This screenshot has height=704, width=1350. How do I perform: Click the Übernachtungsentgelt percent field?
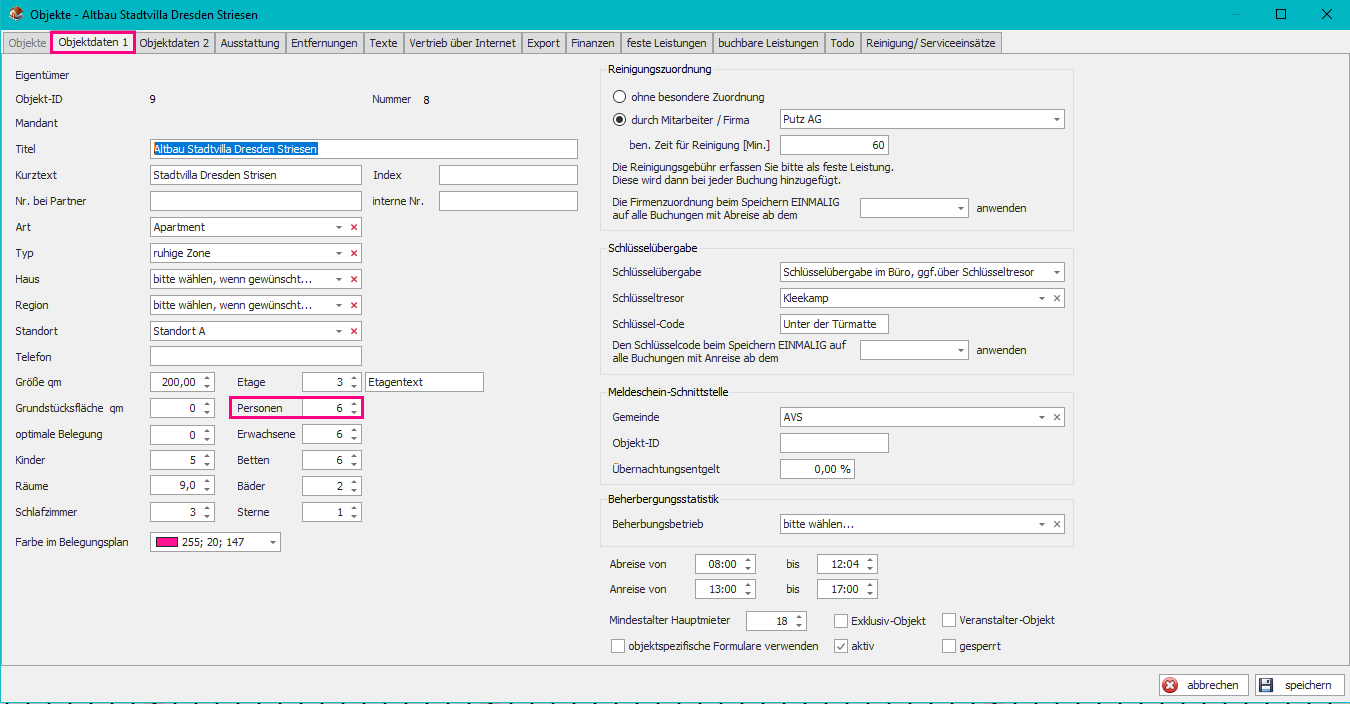point(817,469)
